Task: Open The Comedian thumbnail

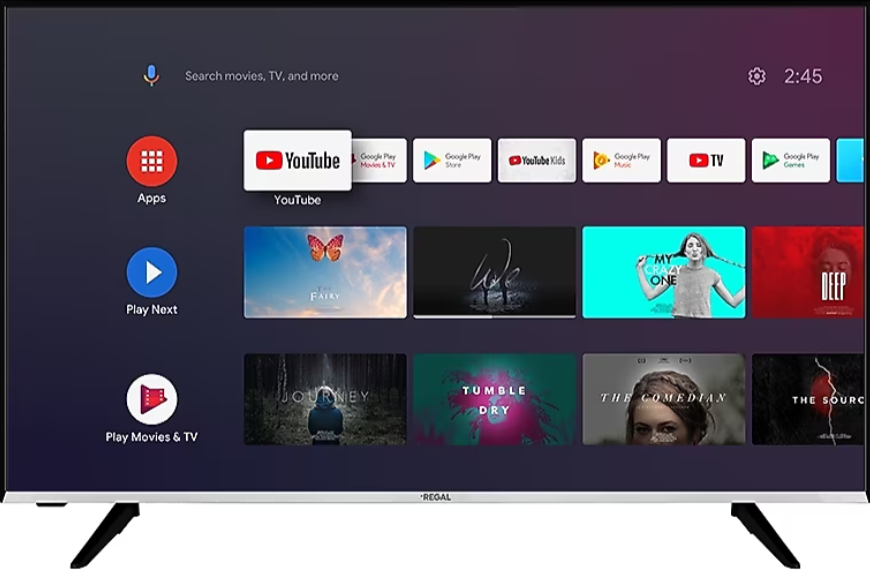Action: pos(664,399)
